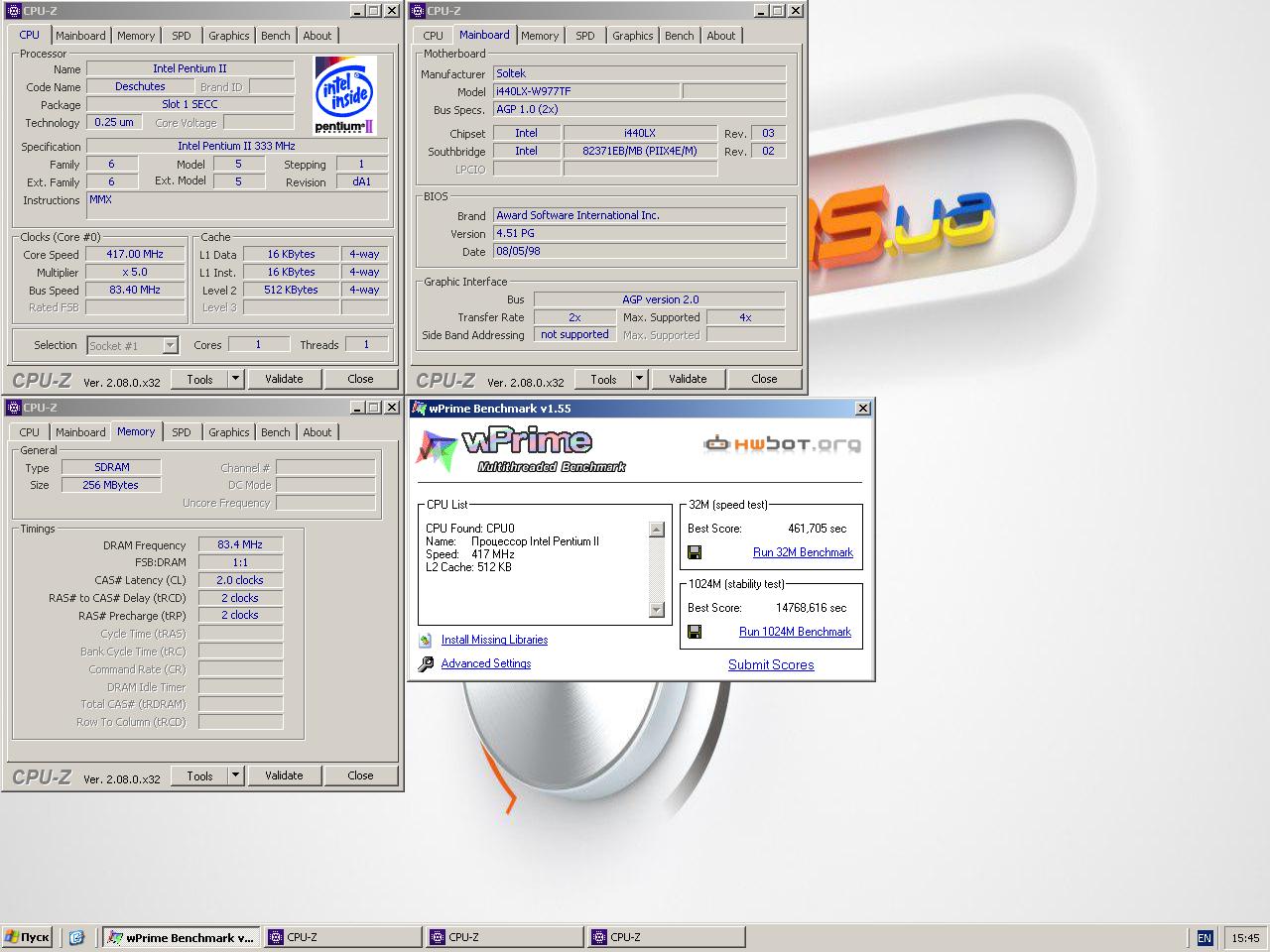Click the CPU-Z title icon of Memory window
Screen dimensions: 1270x952
click(13, 408)
